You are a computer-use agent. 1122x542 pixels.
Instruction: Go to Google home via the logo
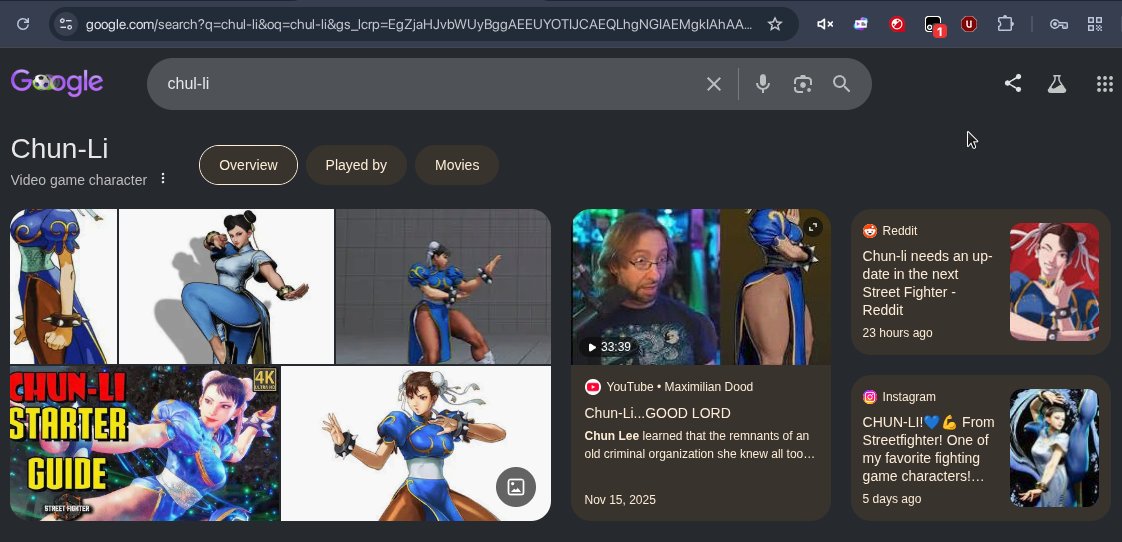tap(57, 83)
